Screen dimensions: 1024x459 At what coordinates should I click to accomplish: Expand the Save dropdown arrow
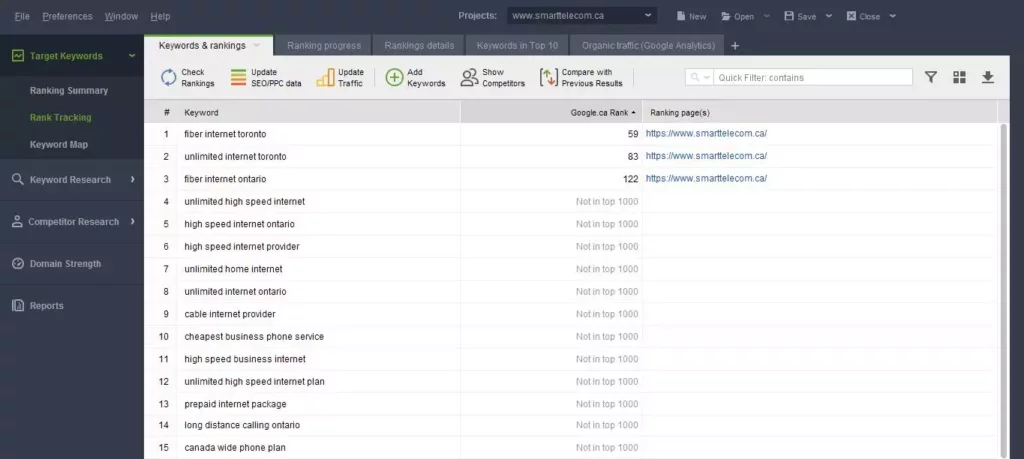pos(829,16)
